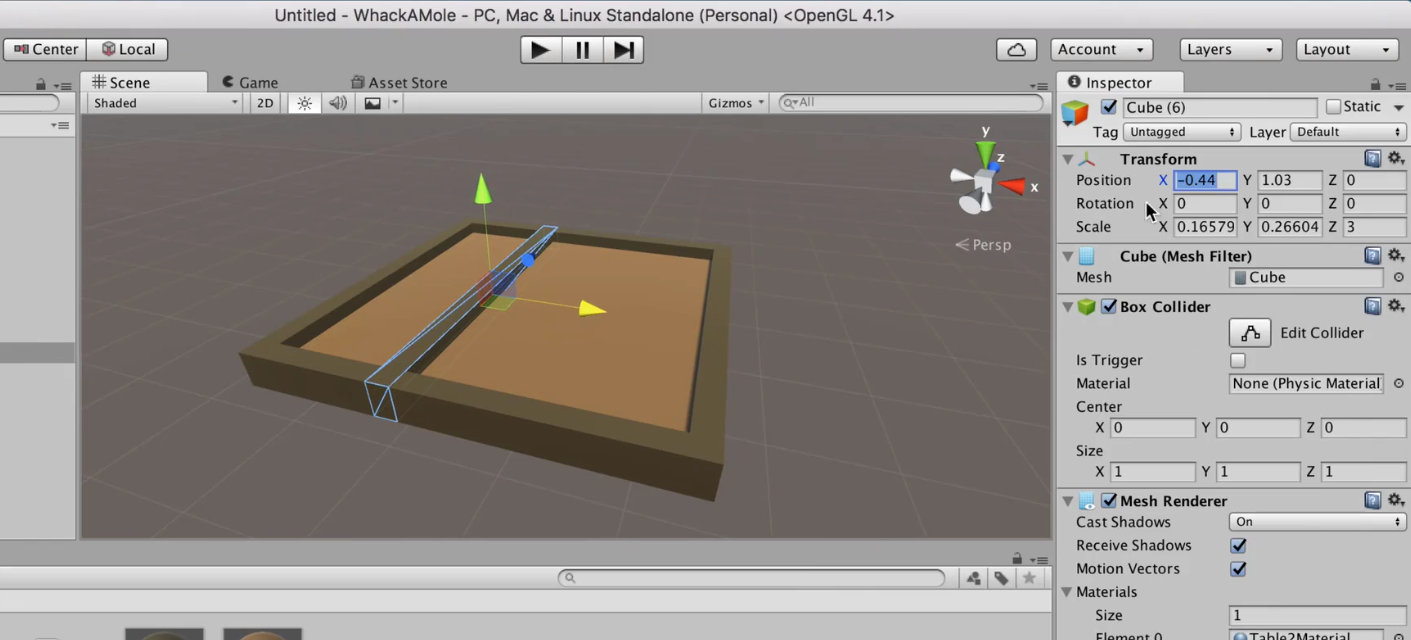The width and height of the screenshot is (1411, 640).
Task: Click the Mesh object picker circle
Action: click(1398, 277)
